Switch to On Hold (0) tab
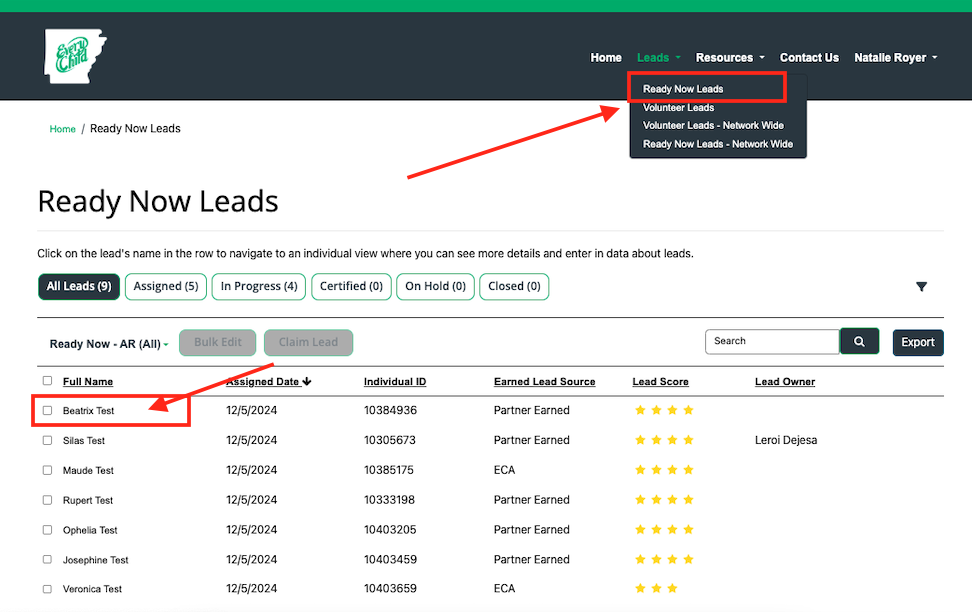The image size is (972, 612). point(435,286)
